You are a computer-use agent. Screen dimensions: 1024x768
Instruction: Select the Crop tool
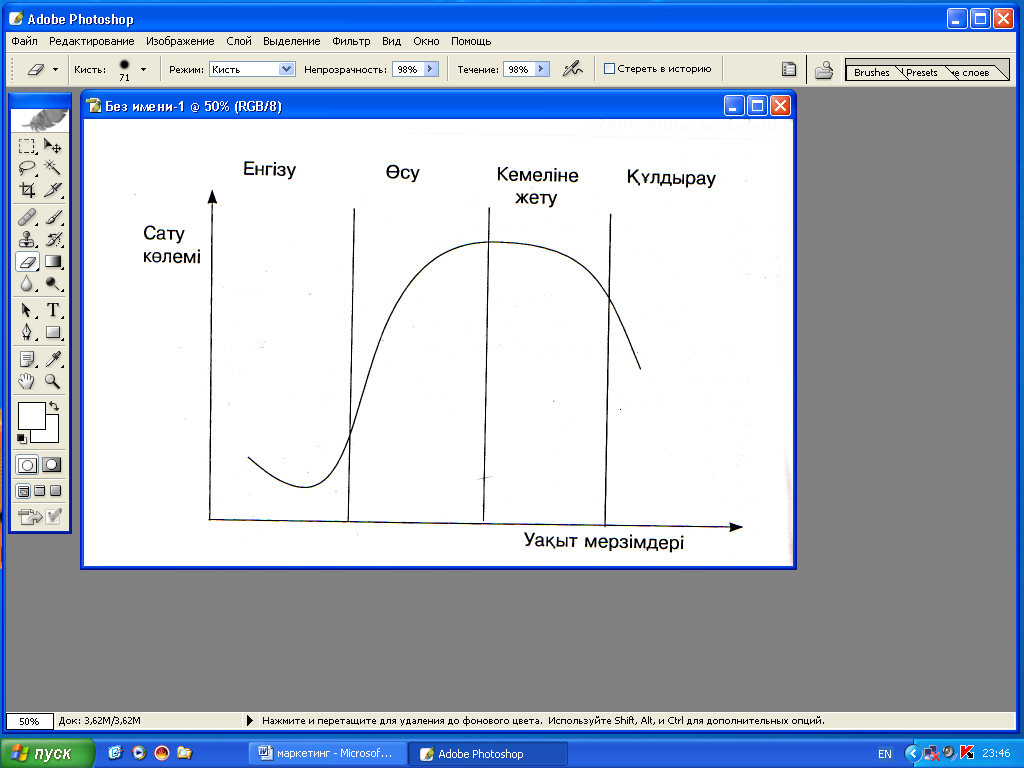point(27,190)
